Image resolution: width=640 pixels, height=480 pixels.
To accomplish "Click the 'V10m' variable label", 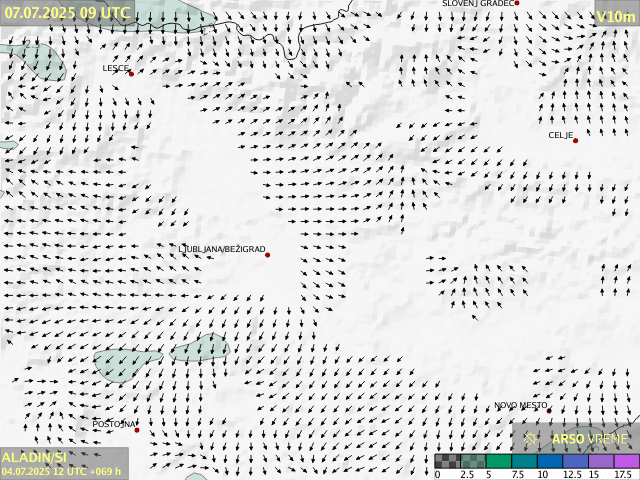I will click(616, 17).
